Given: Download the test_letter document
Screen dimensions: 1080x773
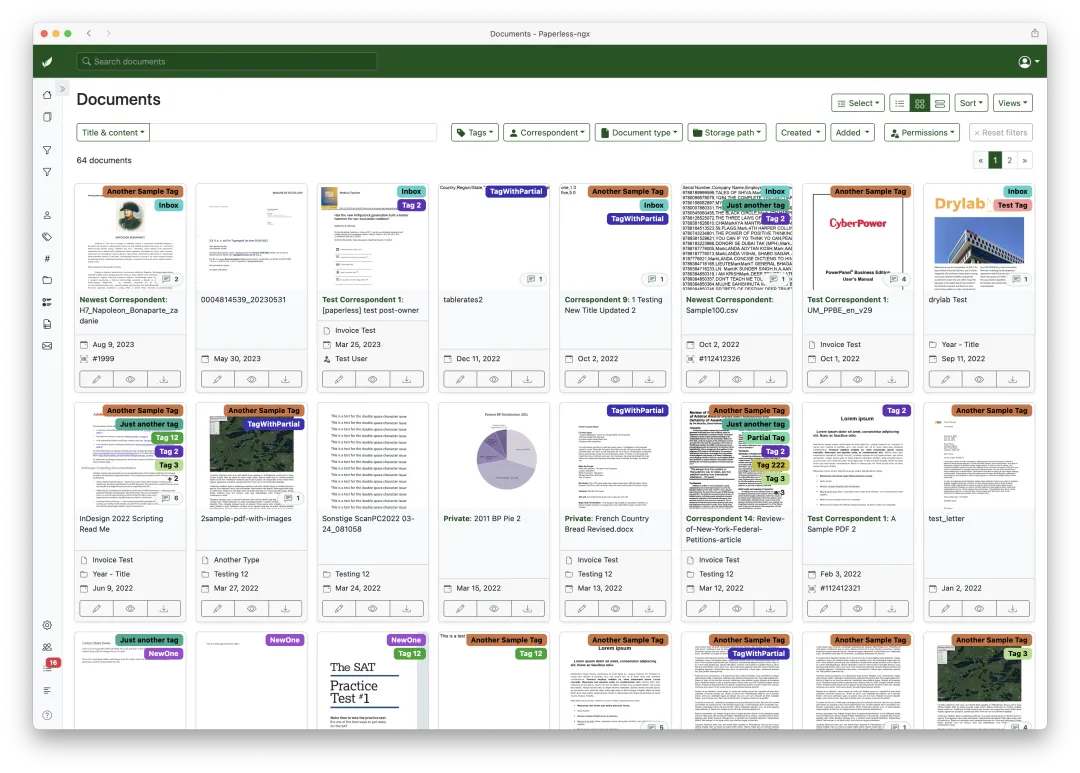Looking at the screenshot, I should tap(1012, 608).
